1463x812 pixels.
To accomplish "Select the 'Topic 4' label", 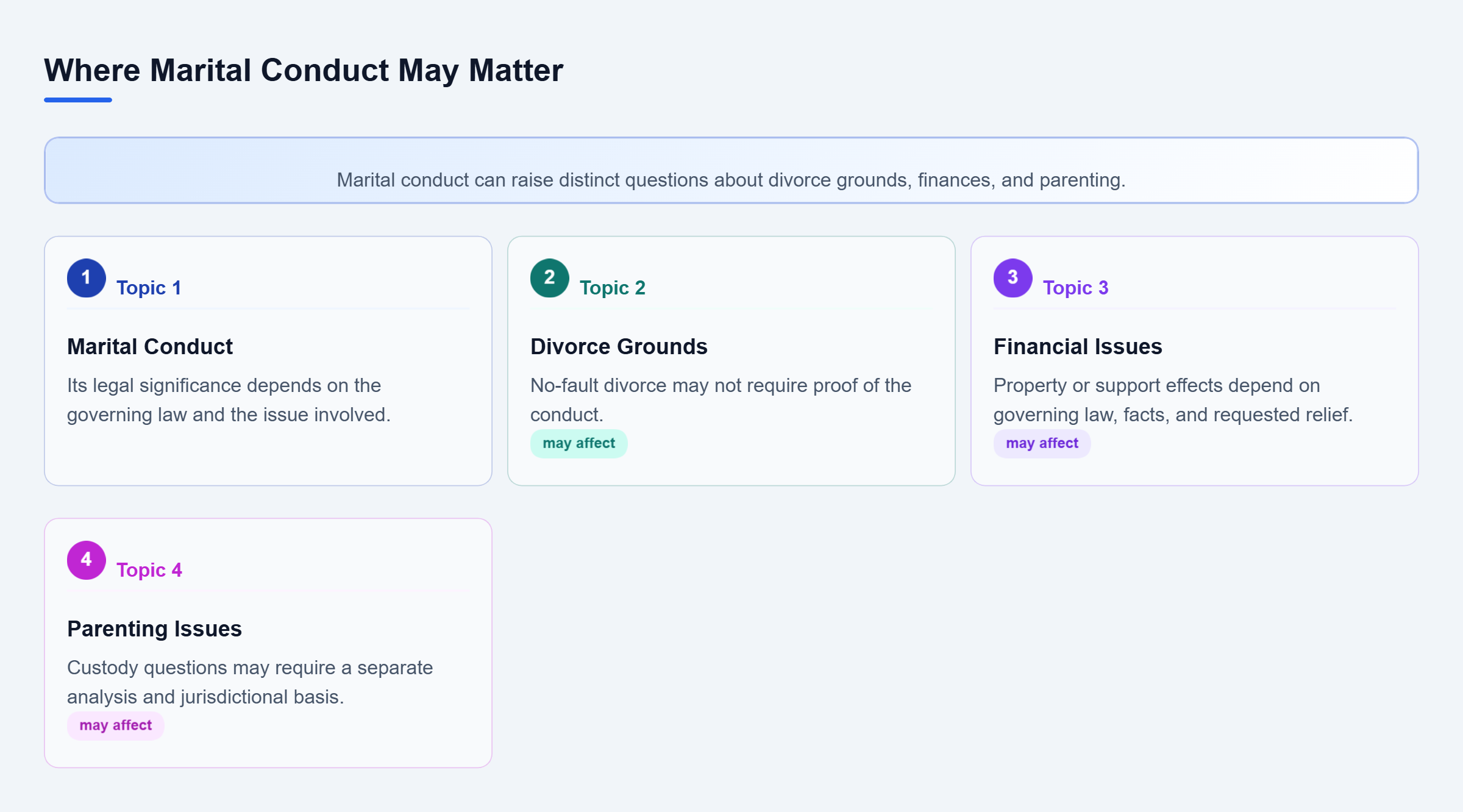I will [x=149, y=570].
